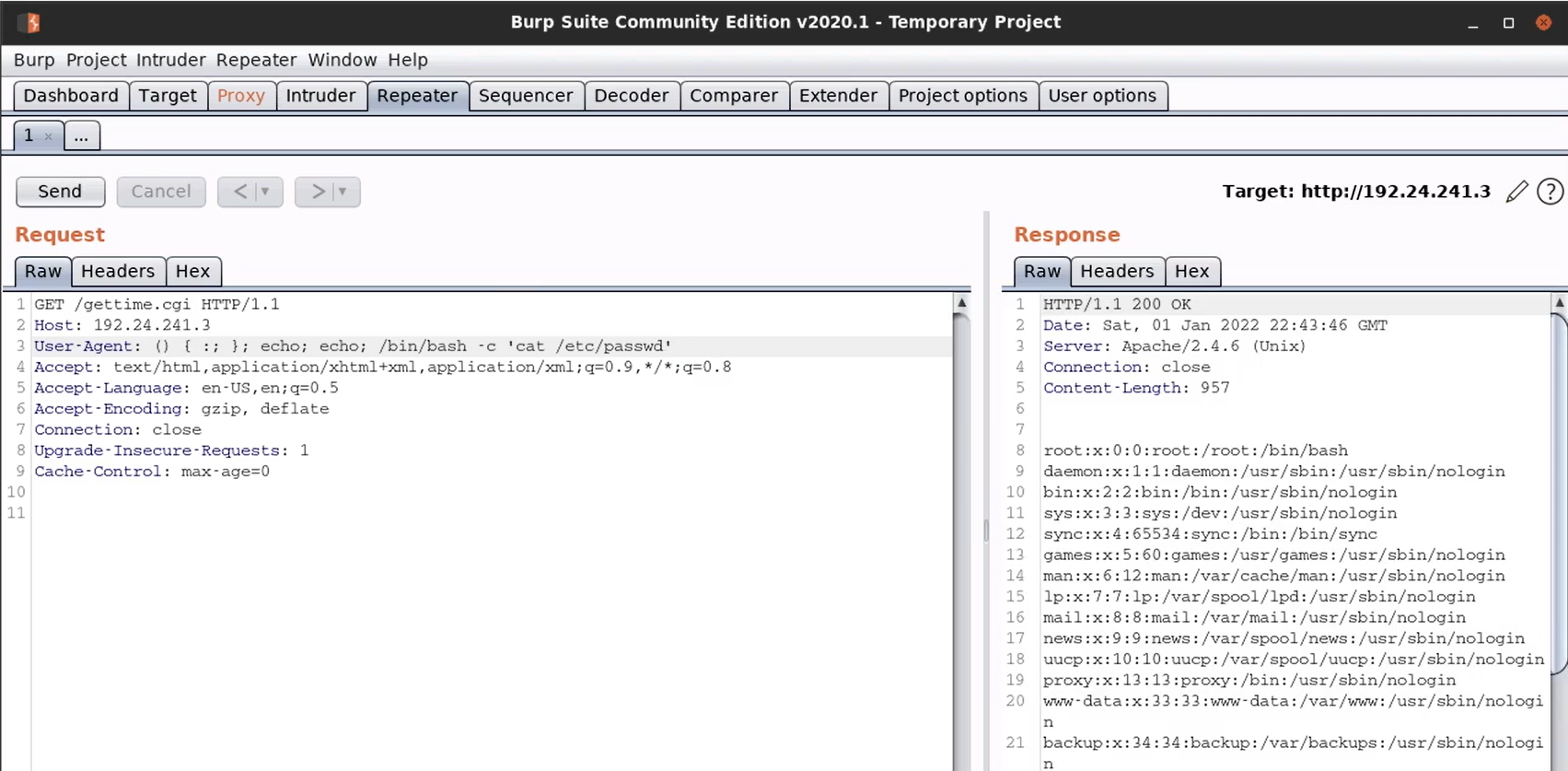
Task: Click the daemon:x:1:1 passwd entry
Action: 1274,472
